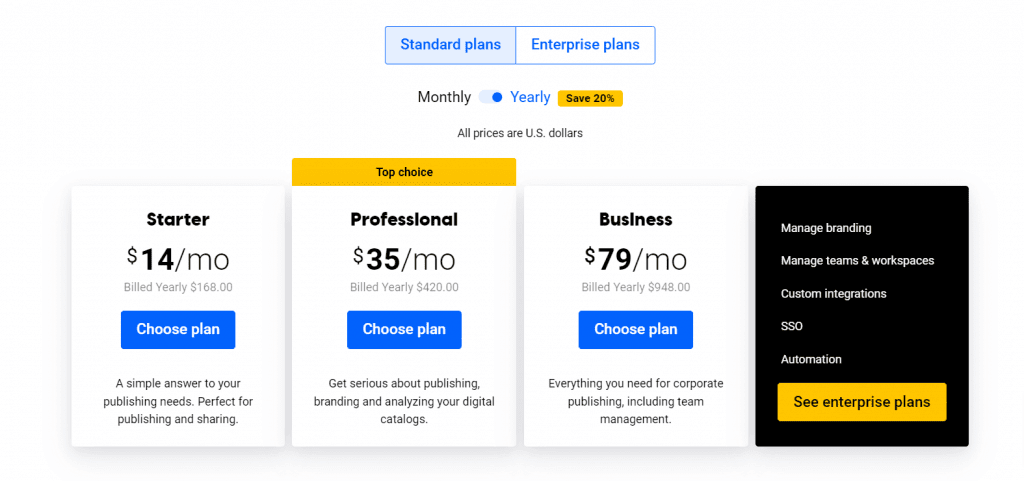Open the Enterprise plans tab
This screenshot has height=481, width=1024.
pos(585,45)
